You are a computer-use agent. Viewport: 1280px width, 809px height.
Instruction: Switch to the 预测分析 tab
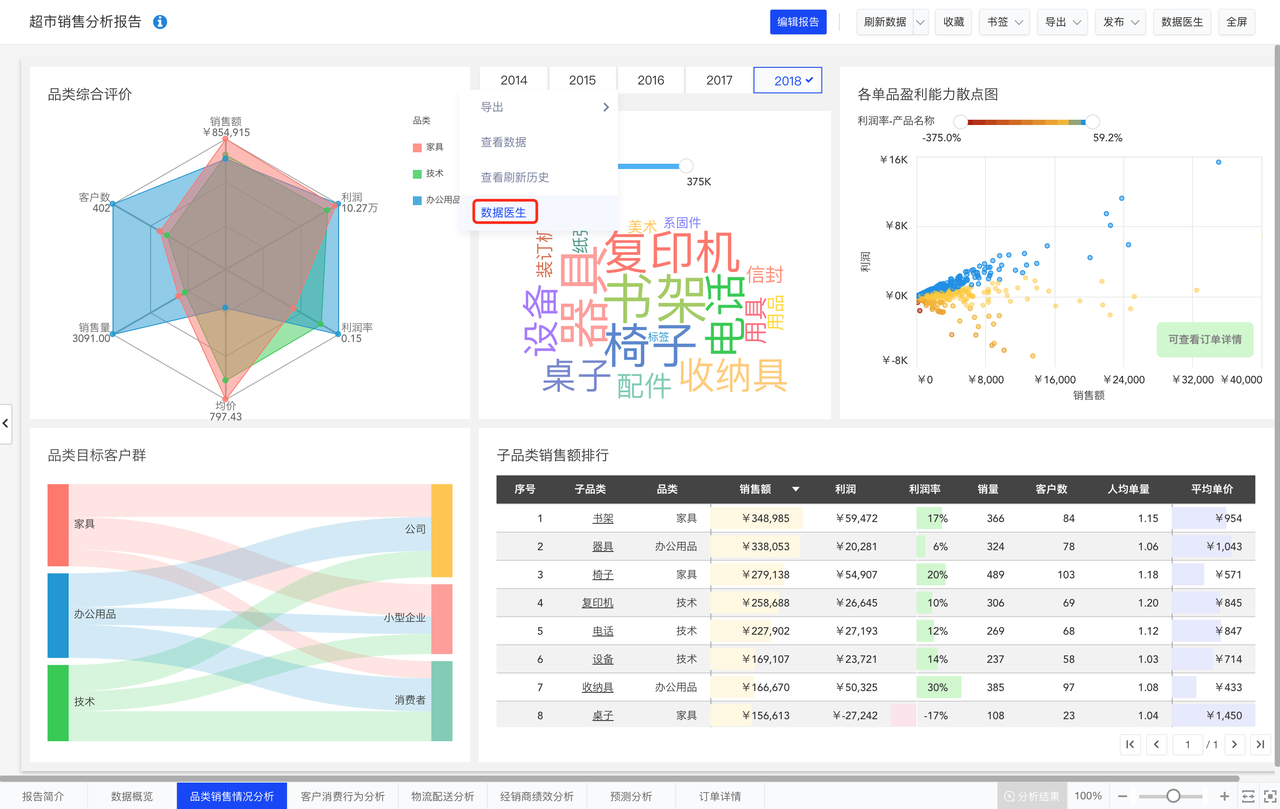pyautogui.click(x=631, y=796)
